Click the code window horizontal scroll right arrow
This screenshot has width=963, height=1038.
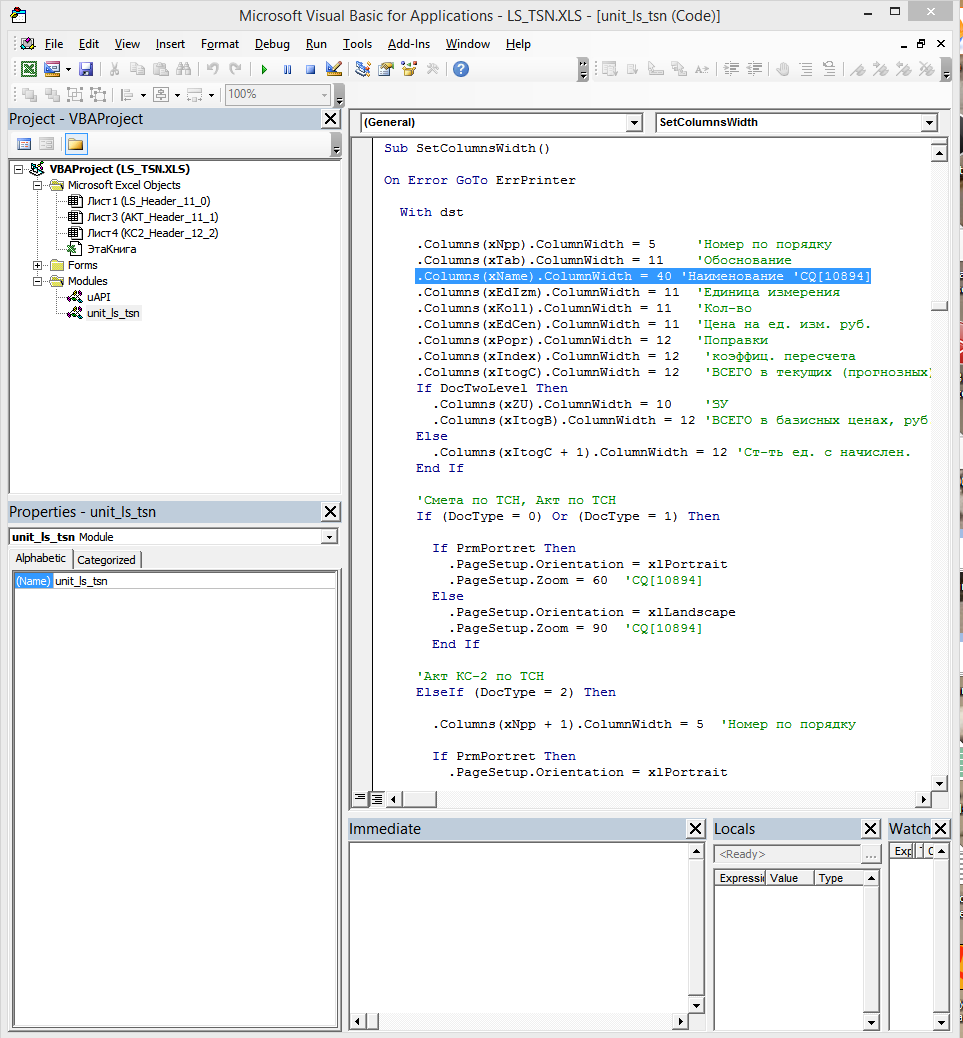pyautogui.click(x=923, y=799)
